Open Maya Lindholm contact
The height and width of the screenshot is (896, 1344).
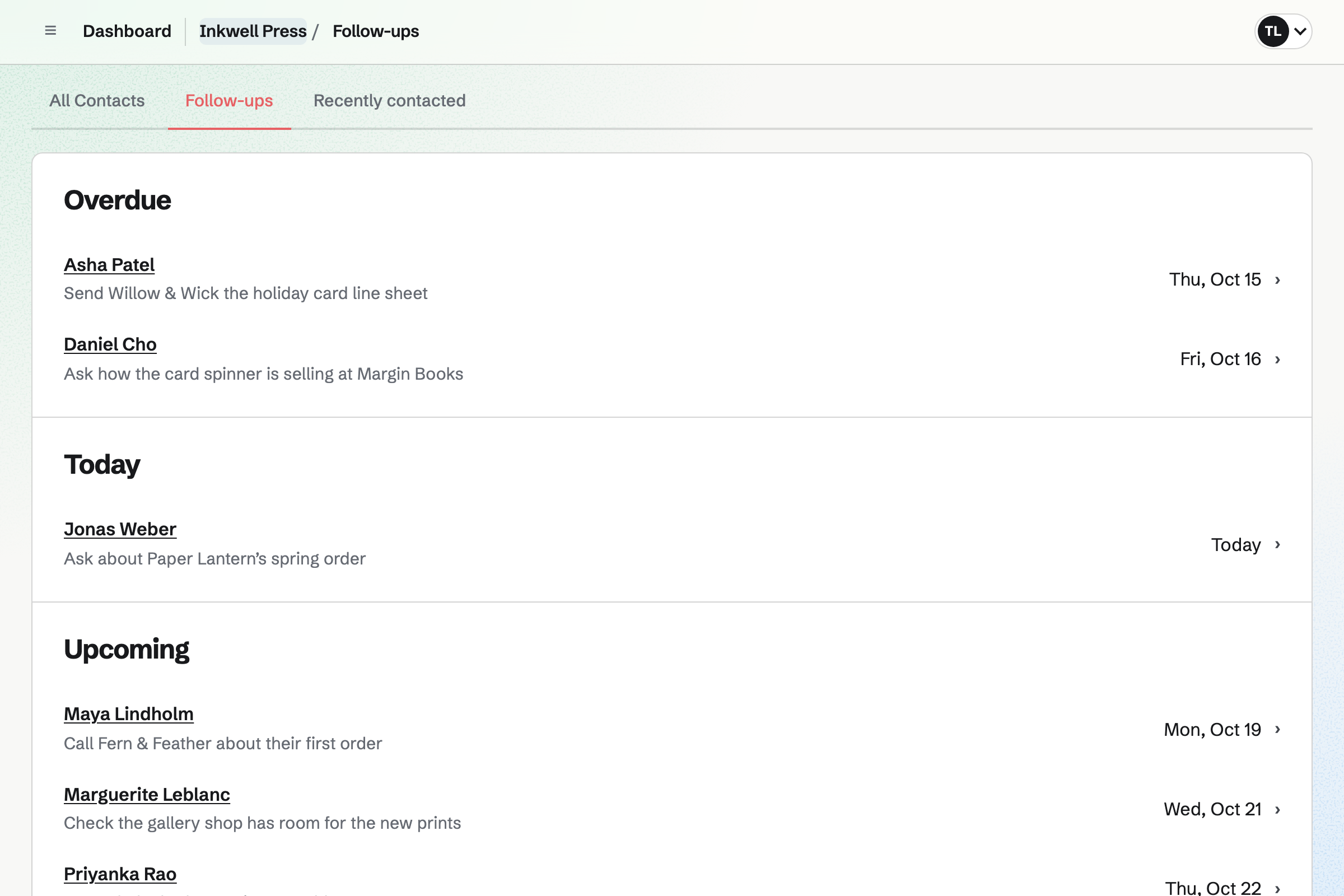(x=129, y=713)
